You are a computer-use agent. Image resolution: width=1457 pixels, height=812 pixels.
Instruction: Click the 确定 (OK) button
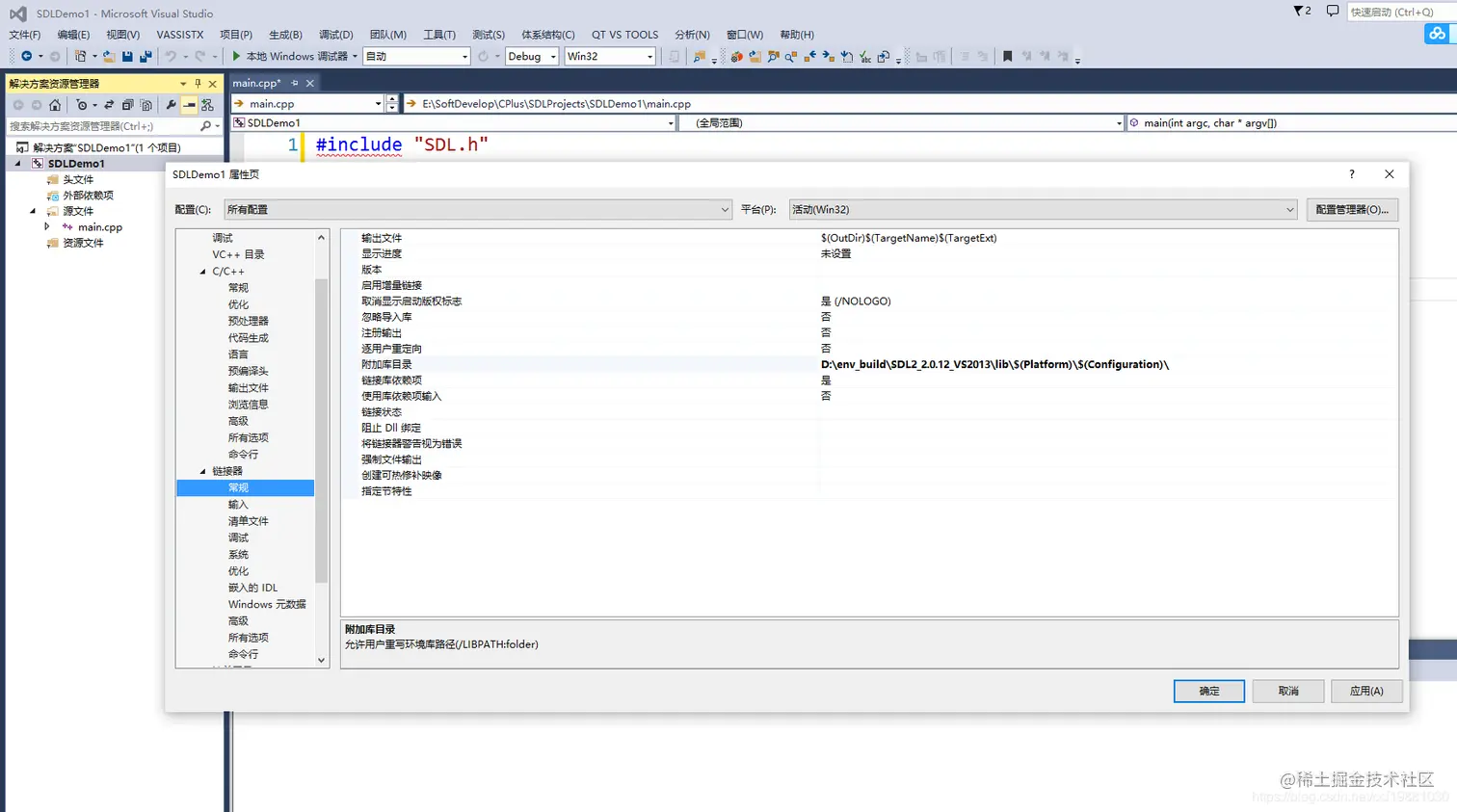coord(1209,691)
